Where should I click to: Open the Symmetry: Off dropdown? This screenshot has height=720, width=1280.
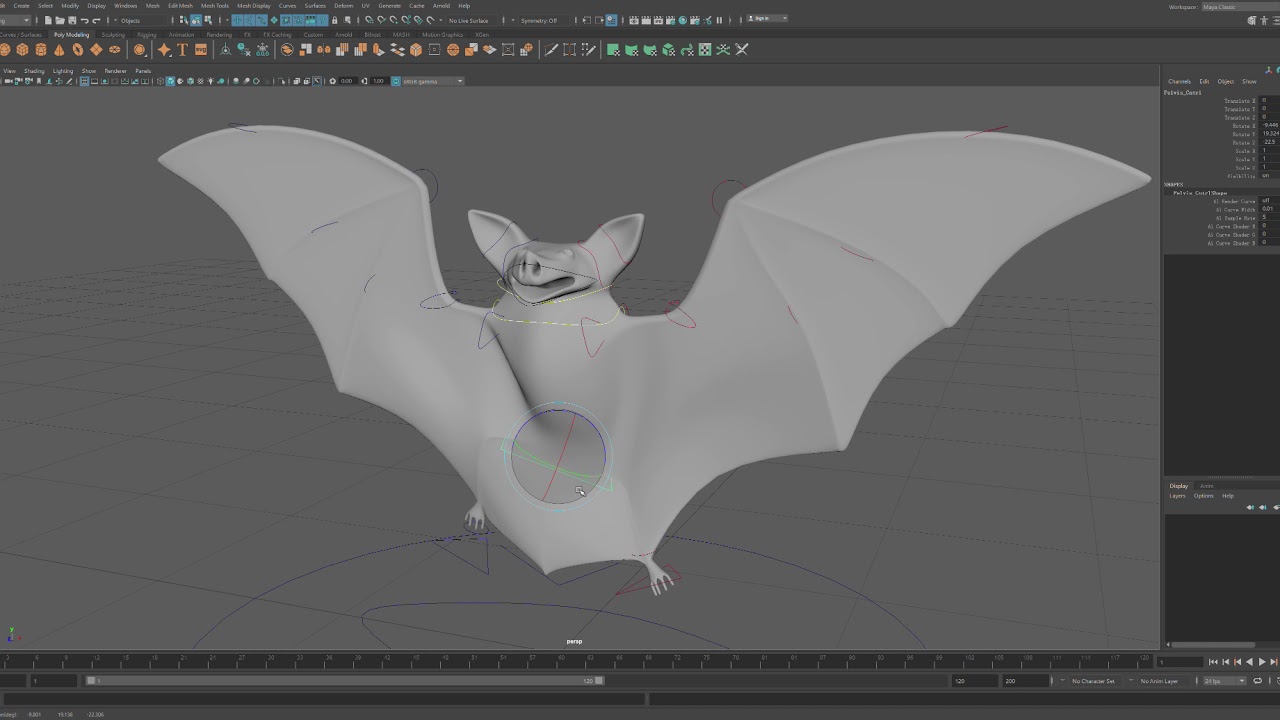542,20
